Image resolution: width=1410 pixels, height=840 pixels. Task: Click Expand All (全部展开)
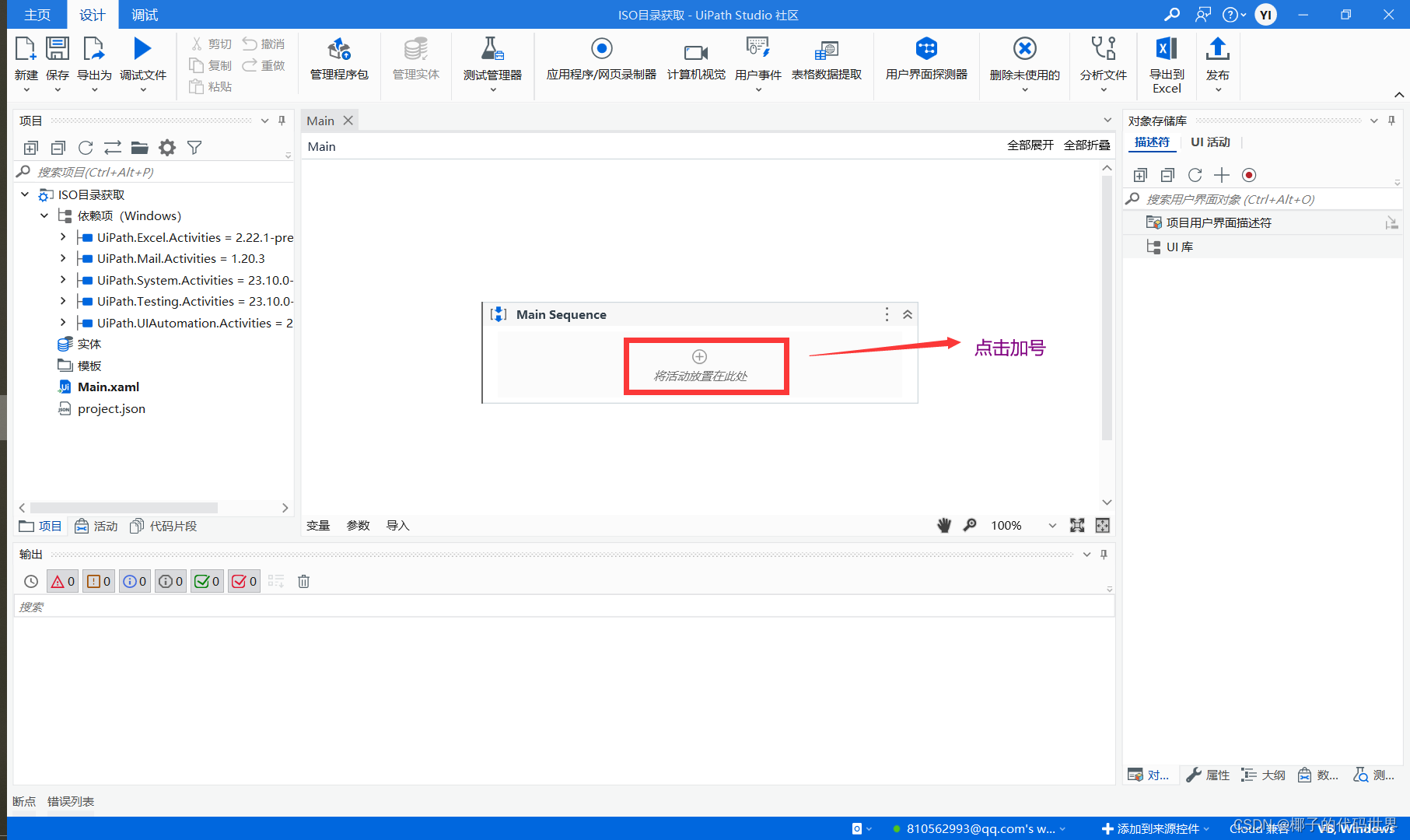click(1030, 145)
